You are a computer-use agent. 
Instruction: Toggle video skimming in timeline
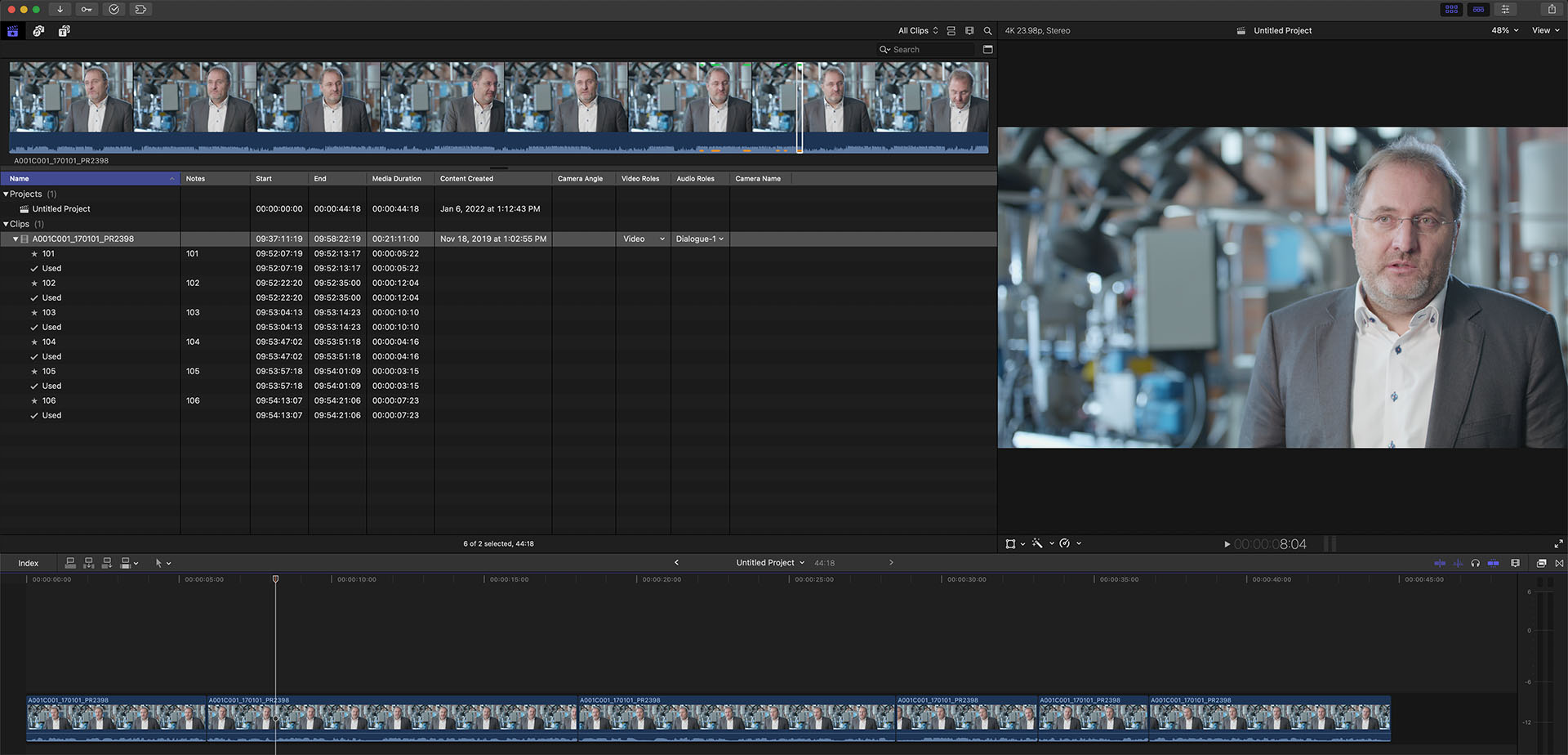point(1440,563)
